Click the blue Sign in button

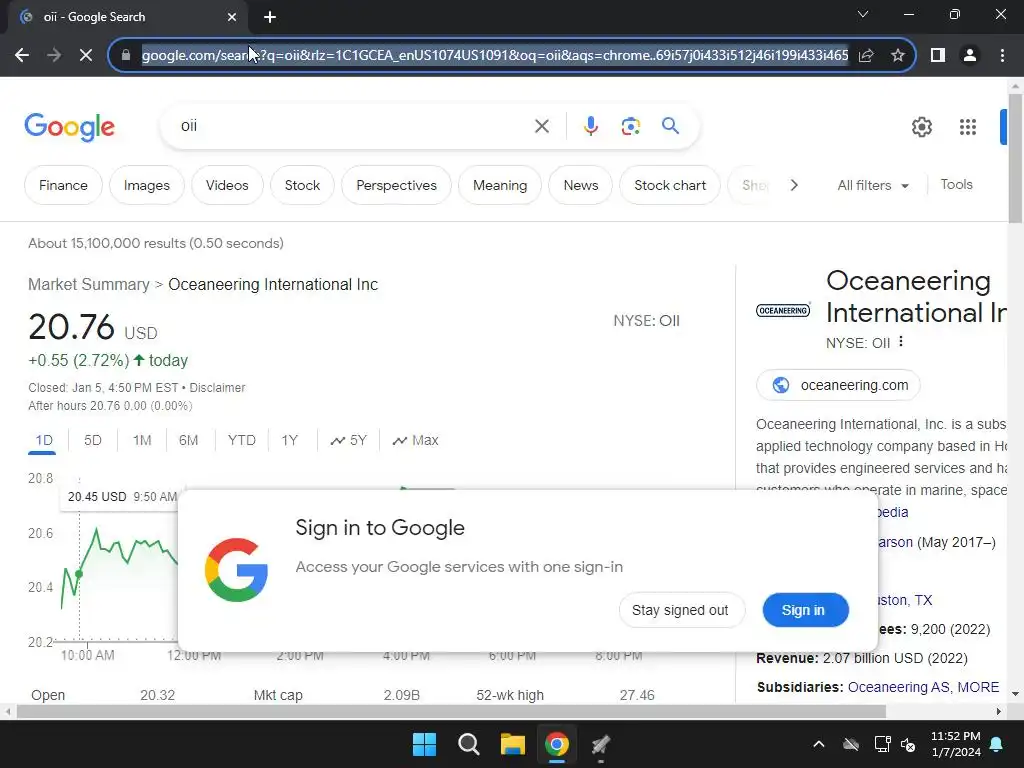click(x=805, y=610)
